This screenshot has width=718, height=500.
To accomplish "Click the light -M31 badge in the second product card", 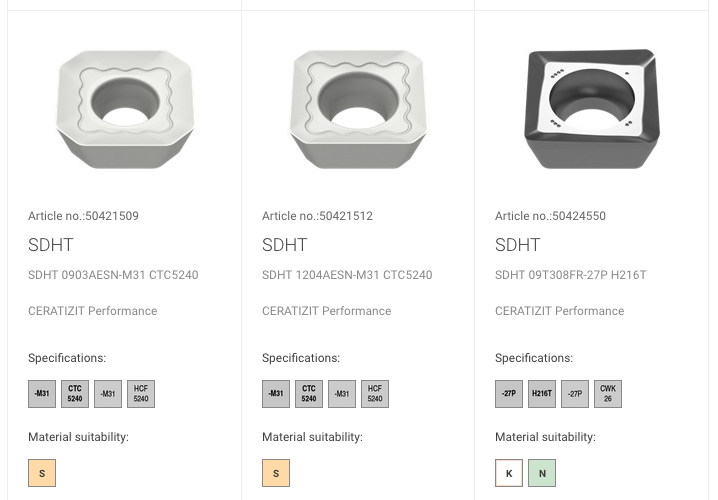I will pos(342,394).
